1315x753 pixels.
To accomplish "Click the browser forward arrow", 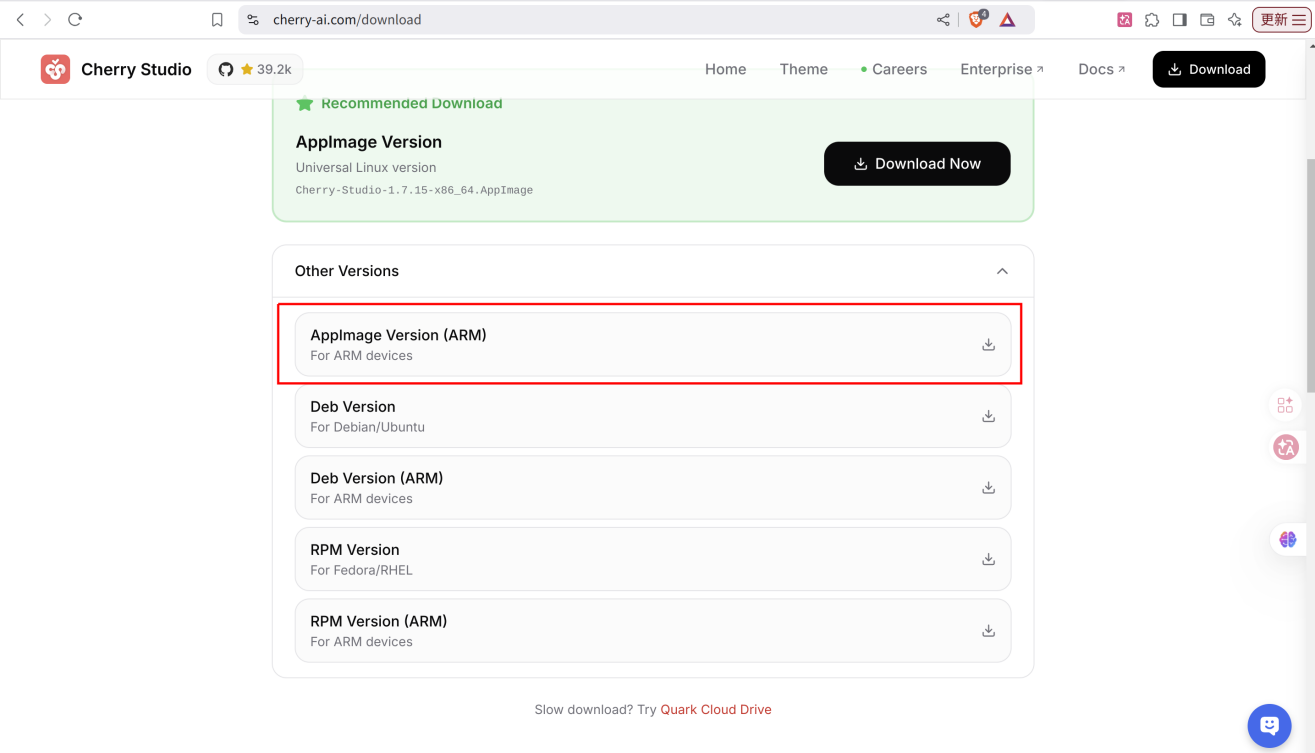I will click(47, 19).
